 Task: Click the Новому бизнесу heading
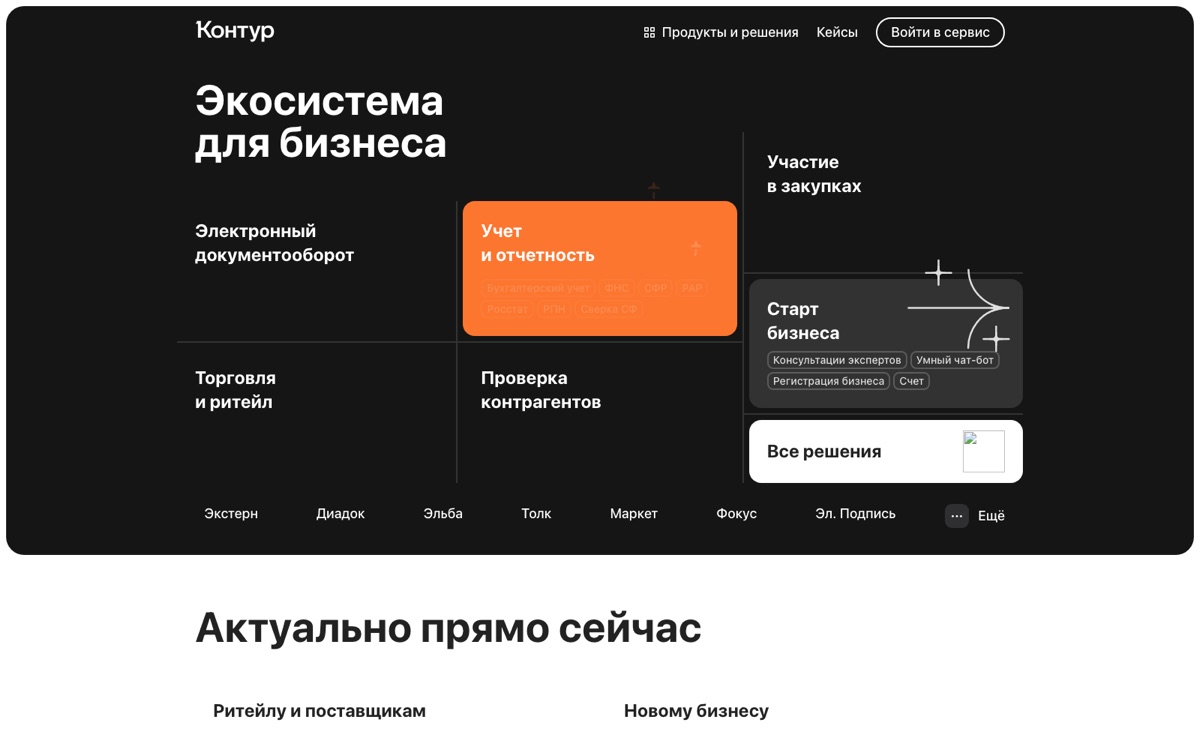(696, 711)
